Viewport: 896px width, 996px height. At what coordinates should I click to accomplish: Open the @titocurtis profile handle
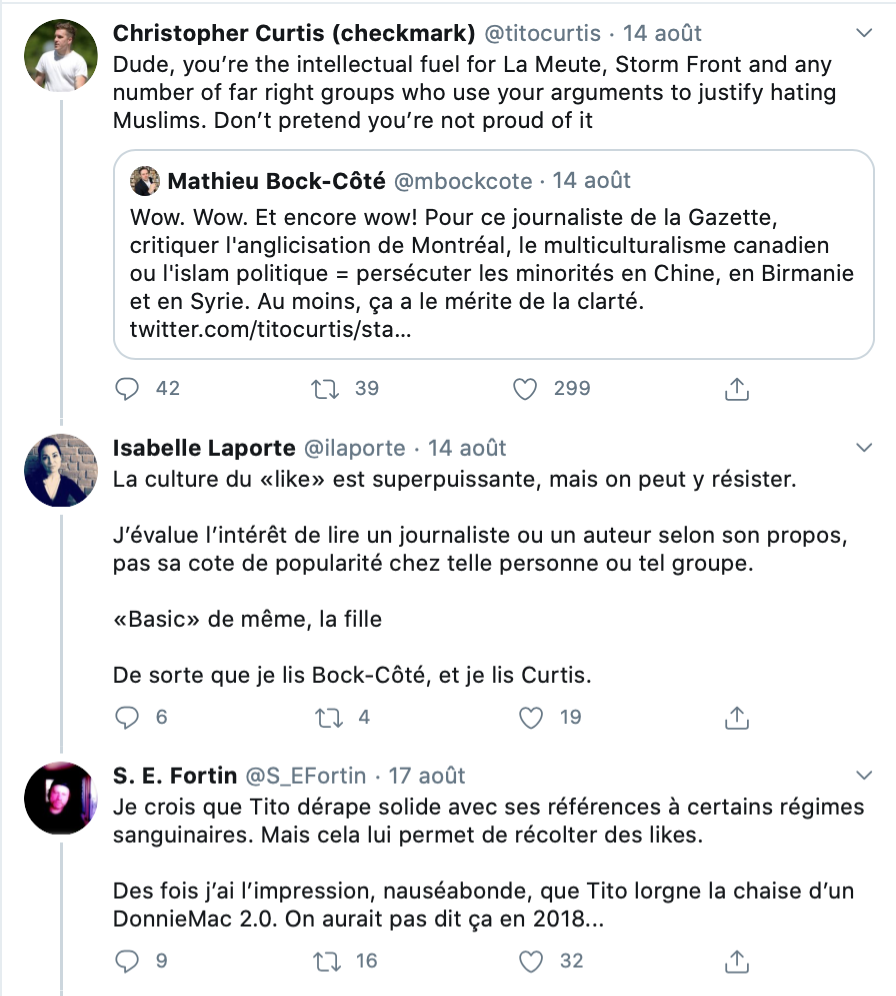543,33
